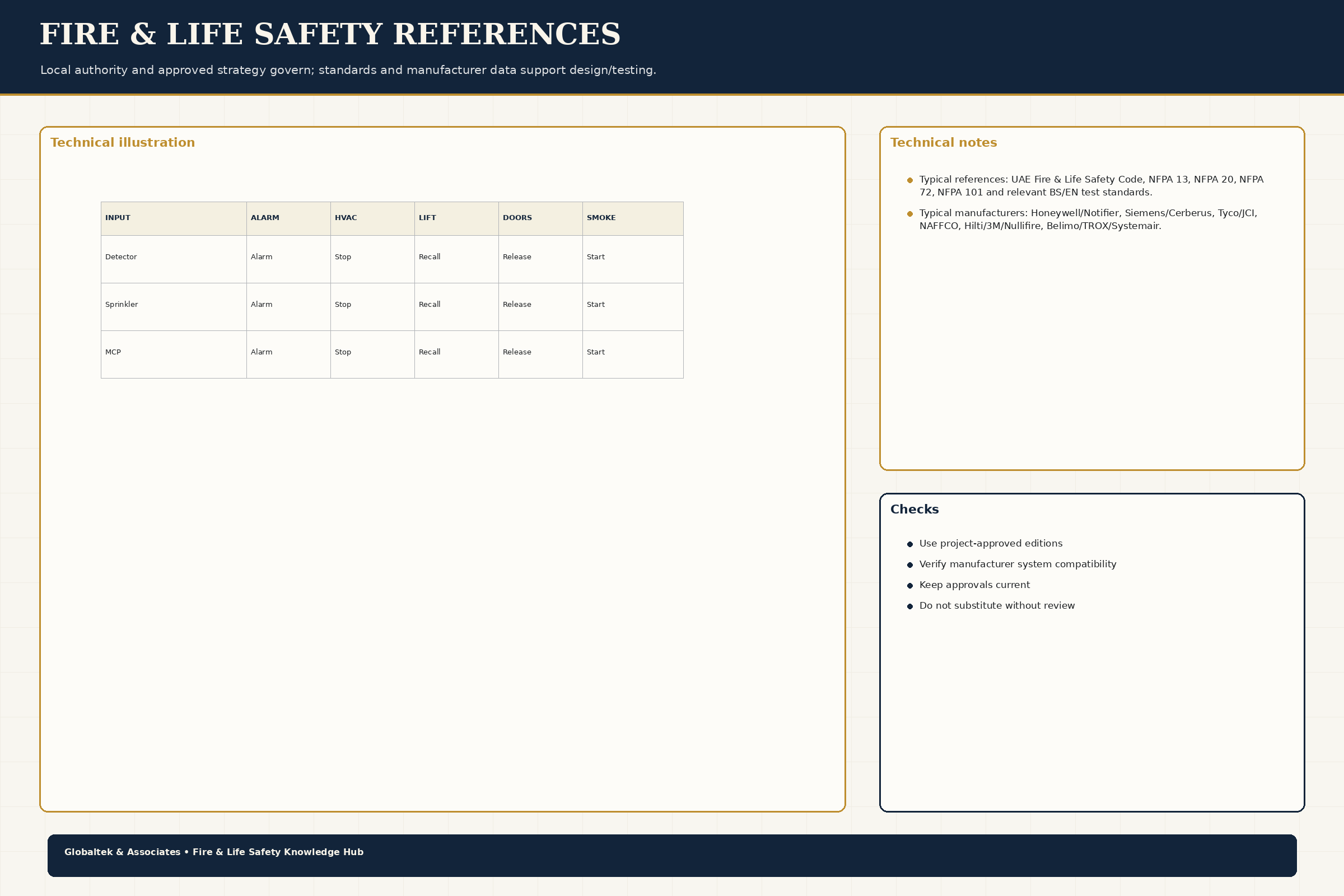1344x896 pixels.
Task: Click "Stop" in the Detector row
Action: pos(343,257)
